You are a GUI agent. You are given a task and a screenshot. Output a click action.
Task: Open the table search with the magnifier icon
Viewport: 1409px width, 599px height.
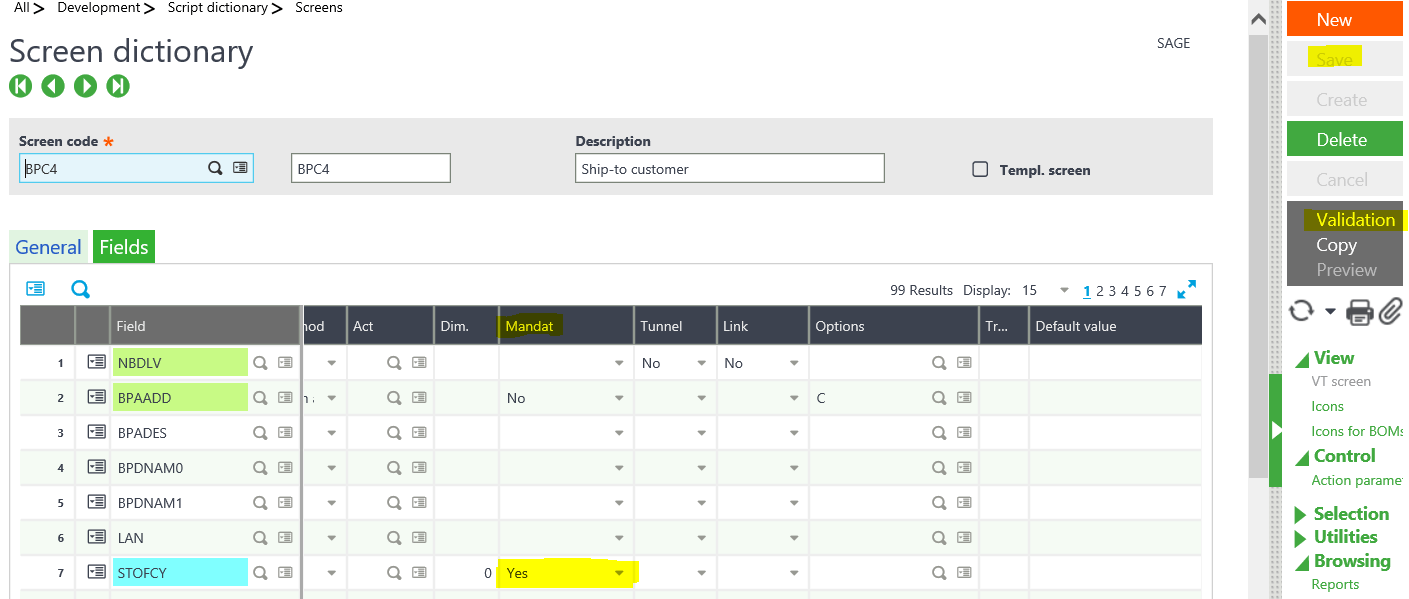[80, 288]
